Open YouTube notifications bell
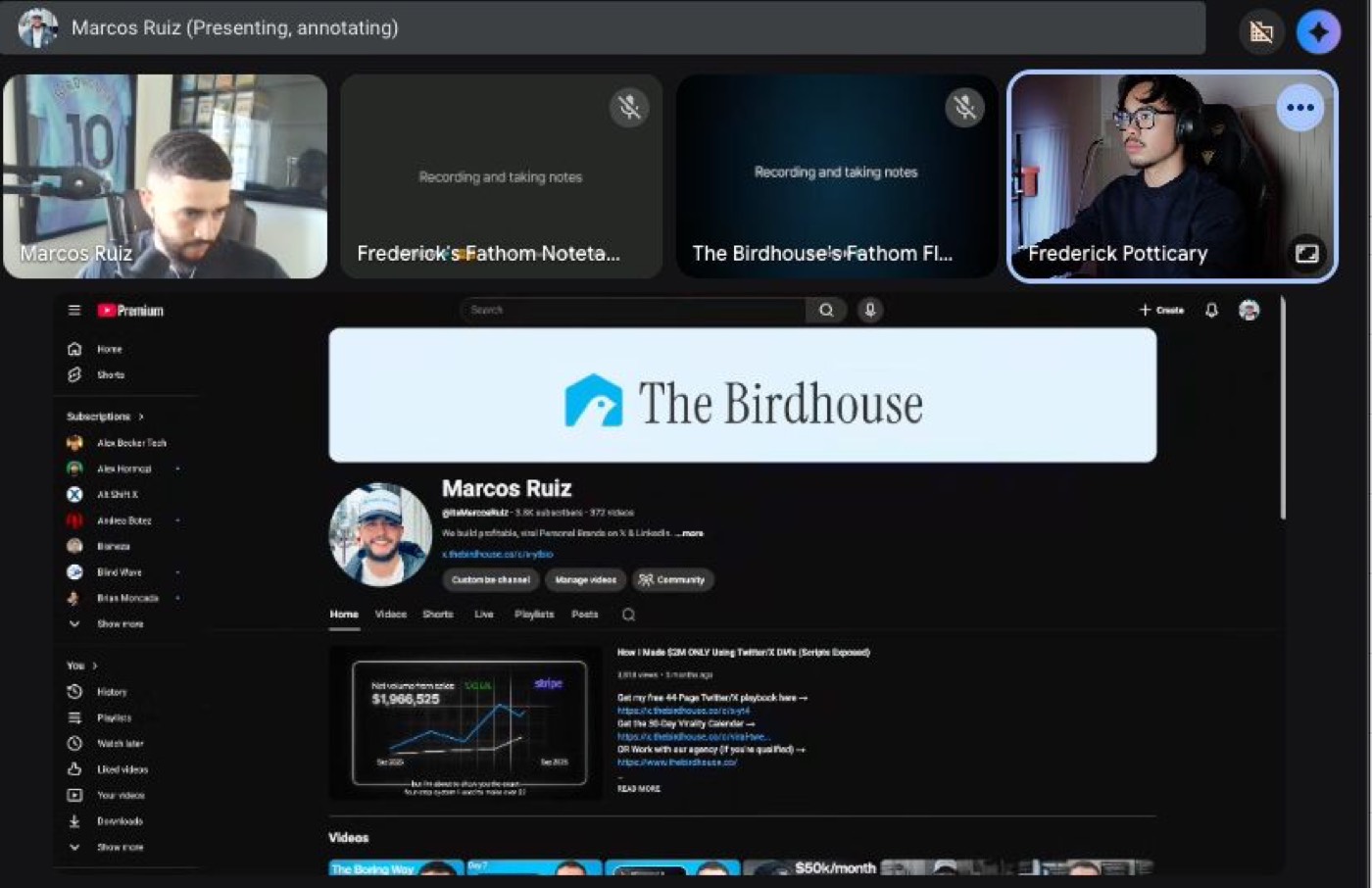Image resolution: width=1372 pixels, height=888 pixels. coord(1211,310)
